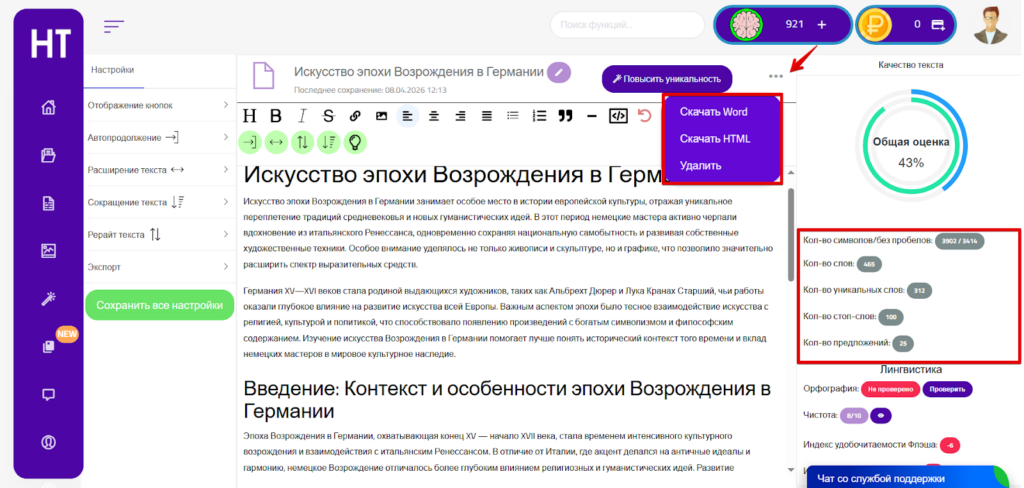Image resolution: width=1024 pixels, height=488 pixels.
Task: Choose Удалить from menu
Action: pyautogui.click(x=700, y=165)
